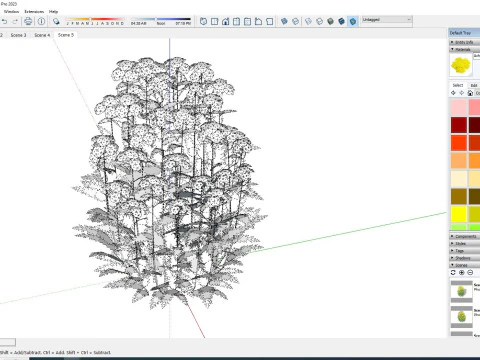
Task: Open the Edit tab in Materials
Action: [x=474, y=86]
